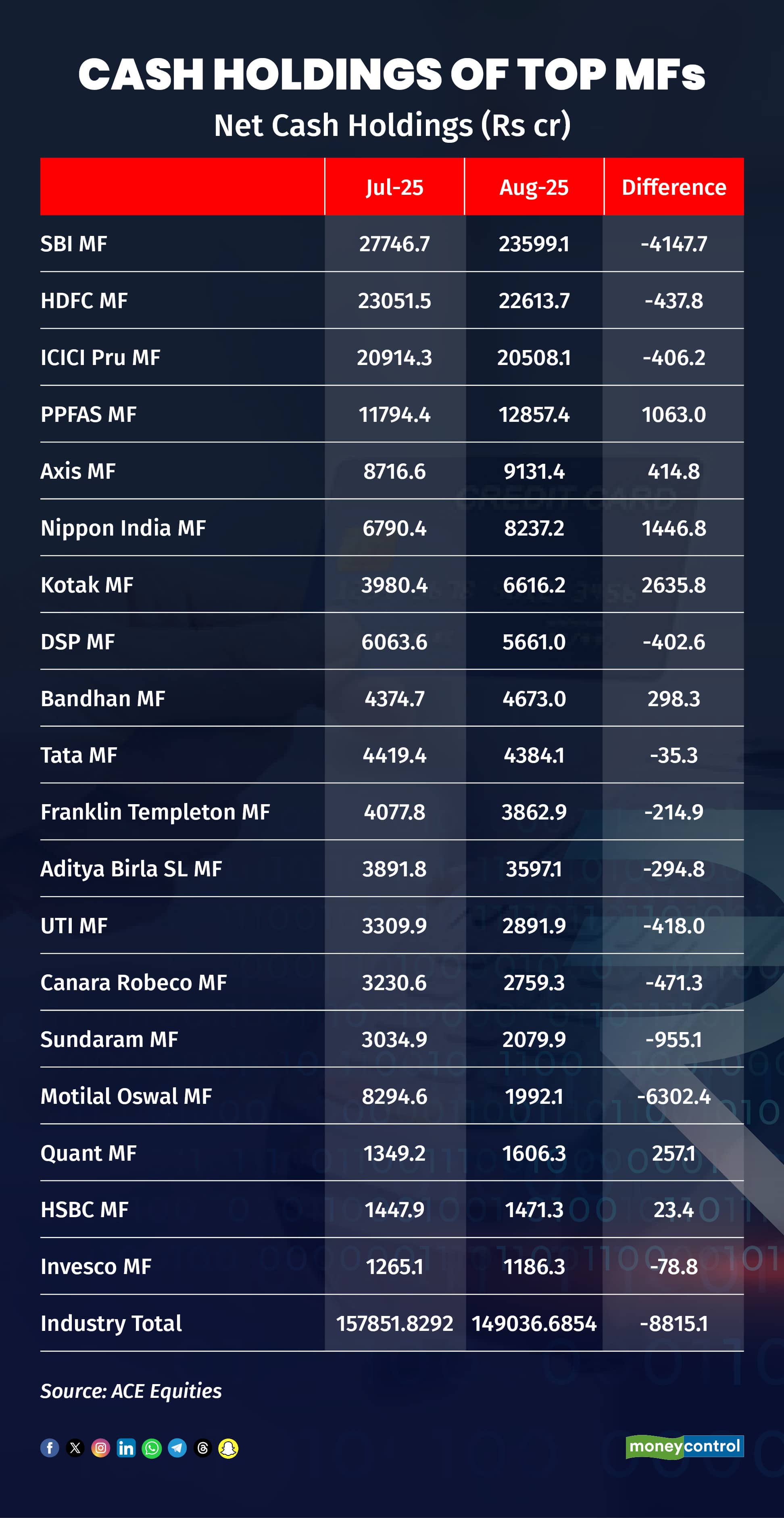The width and height of the screenshot is (784, 1518).
Task: Open the Telegram icon
Action: (x=177, y=1448)
